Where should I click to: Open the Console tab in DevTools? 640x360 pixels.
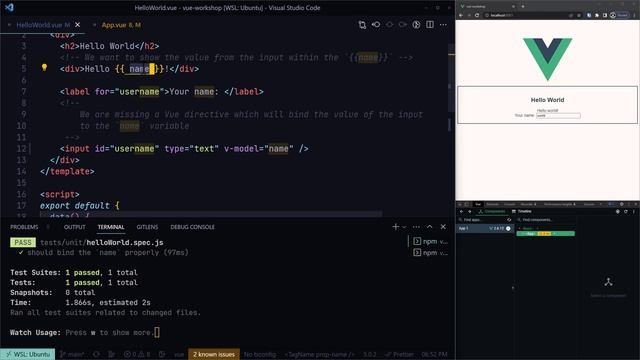(509, 204)
